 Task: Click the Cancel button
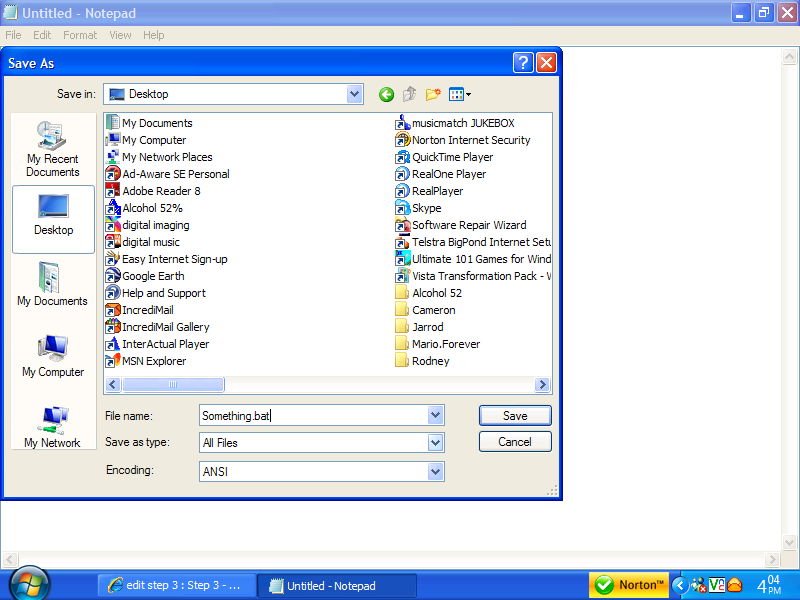click(x=515, y=442)
